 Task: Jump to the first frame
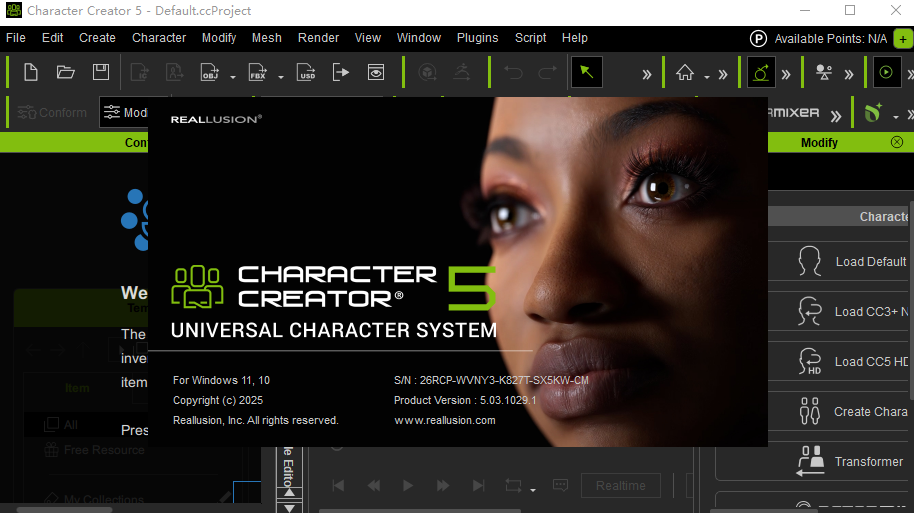[x=338, y=486]
